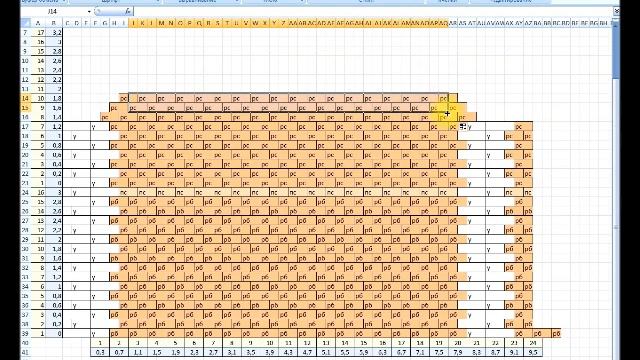Viewport: 640px width, 360px height.
Task: Click the cell showing 5,1 in row 41
Action: pyautogui.click(x=326, y=352)
